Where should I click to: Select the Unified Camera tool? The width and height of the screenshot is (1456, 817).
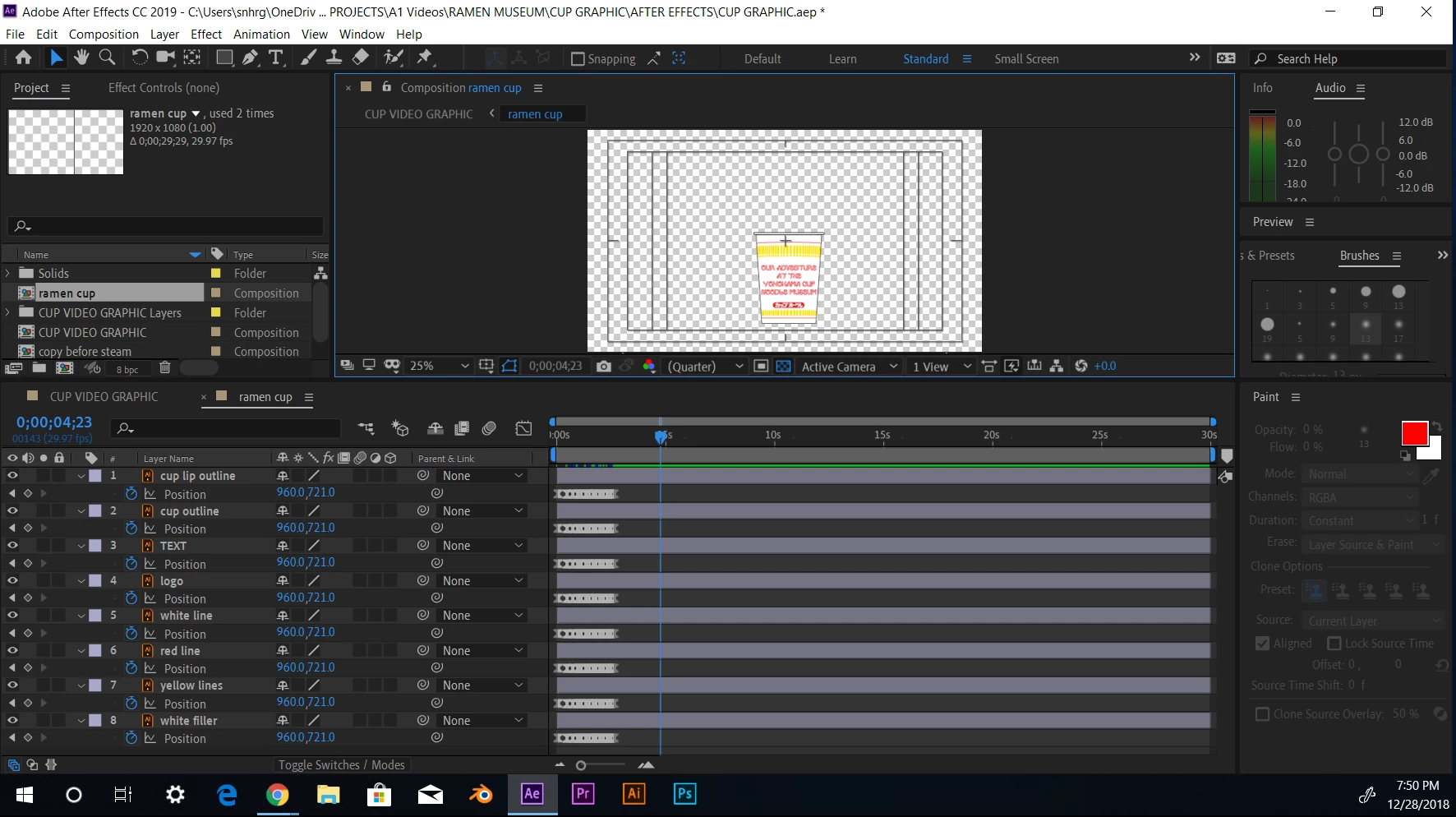click(166, 58)
